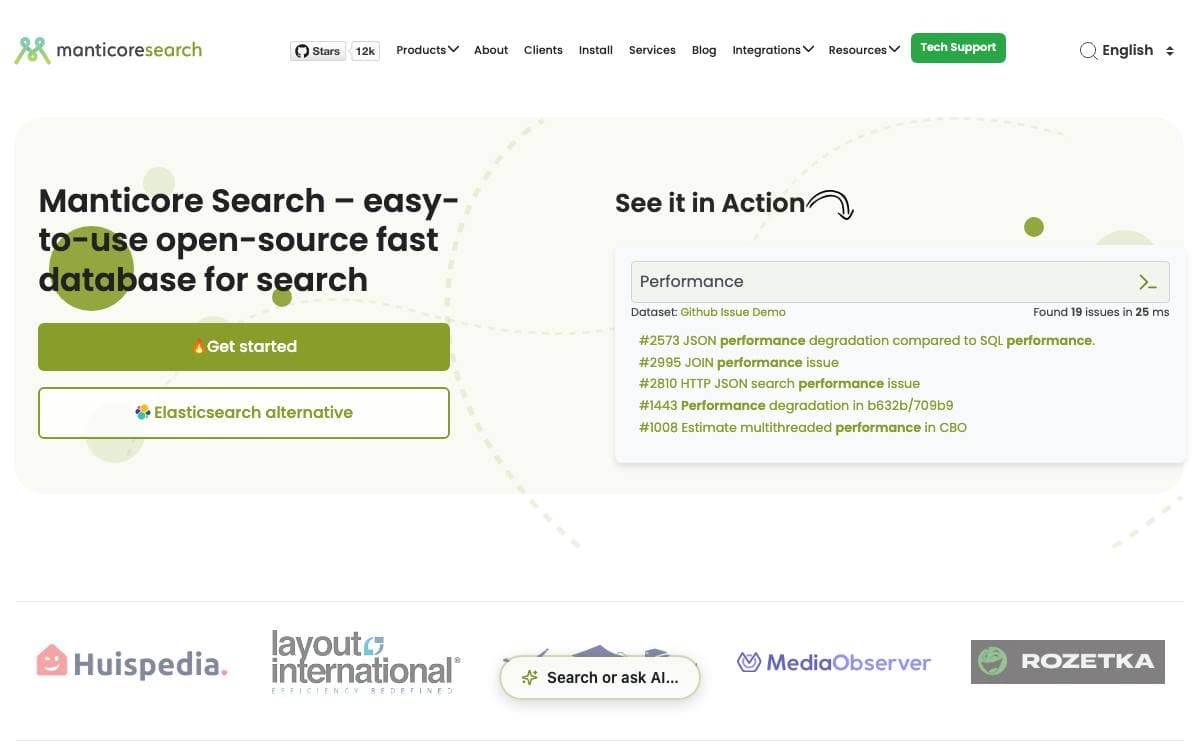Open issue #2810 HTTP JSON search performance
1200x750 pixels.
pyautogui.click(x=779, y=384)
